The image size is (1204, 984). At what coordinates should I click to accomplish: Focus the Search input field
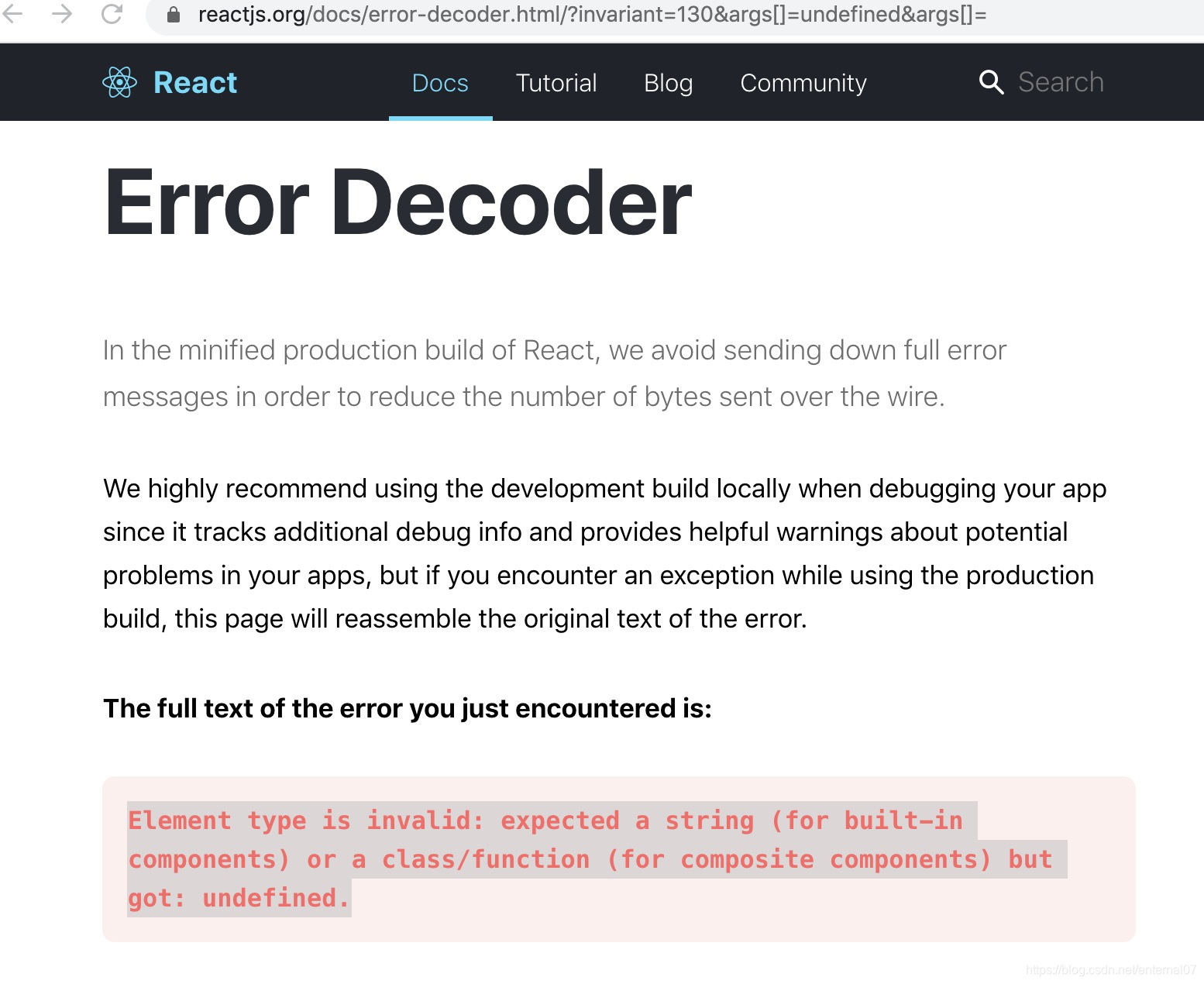(1061, 82)
